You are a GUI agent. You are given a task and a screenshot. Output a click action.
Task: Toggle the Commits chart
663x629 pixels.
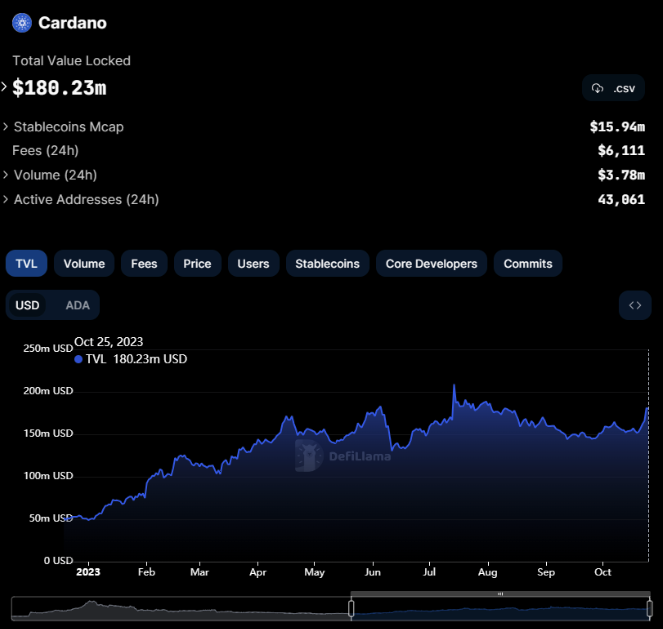click(x=528, y=264)
